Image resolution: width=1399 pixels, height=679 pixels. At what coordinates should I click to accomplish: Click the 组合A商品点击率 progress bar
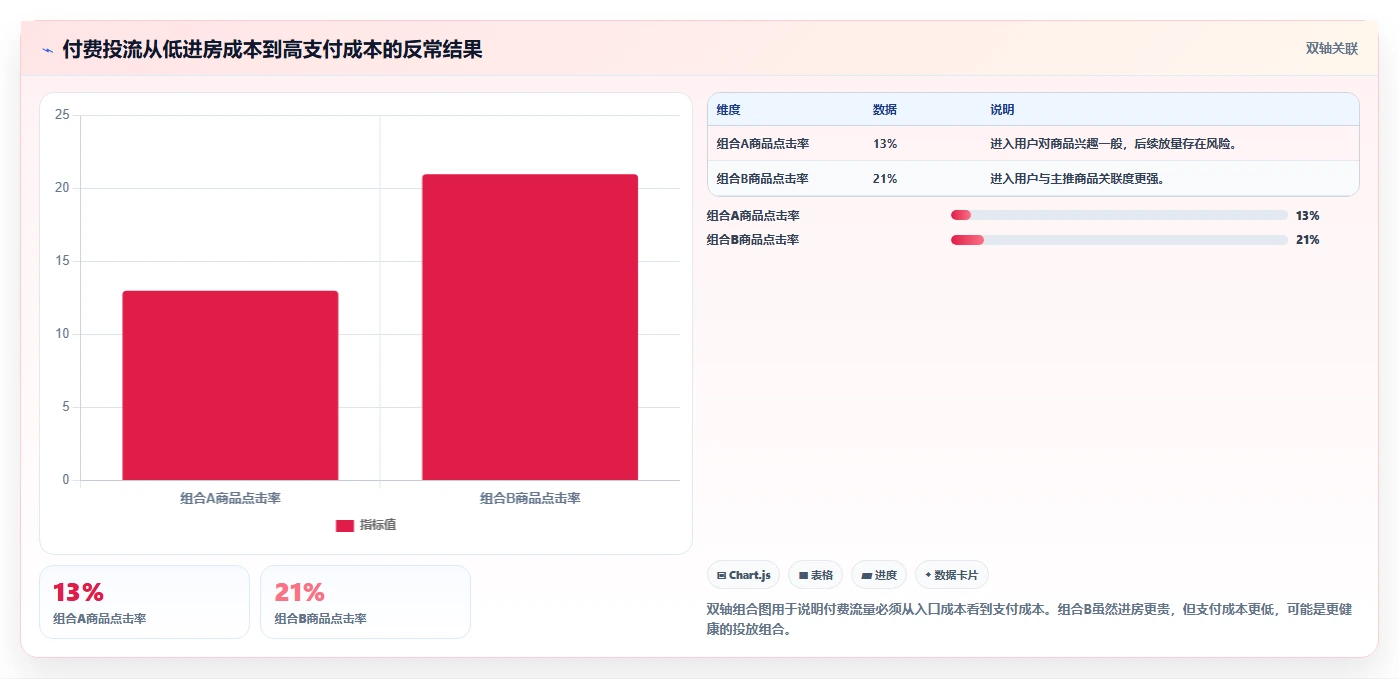(1119, 215)
